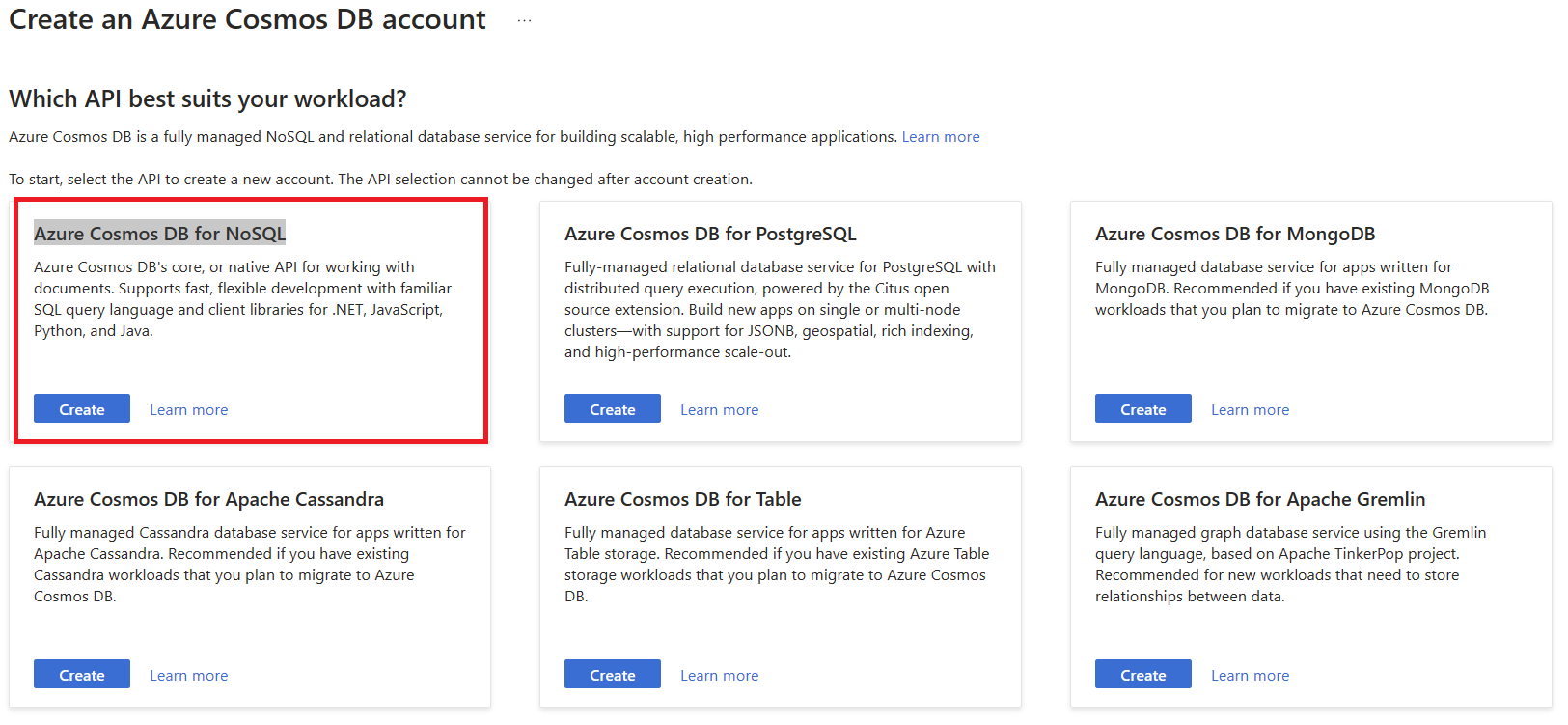Screen dimensions: 1568x725
Task: Select the Azure Cosmos DB for MongoDB heading
Action: (x=1235, y=234)
